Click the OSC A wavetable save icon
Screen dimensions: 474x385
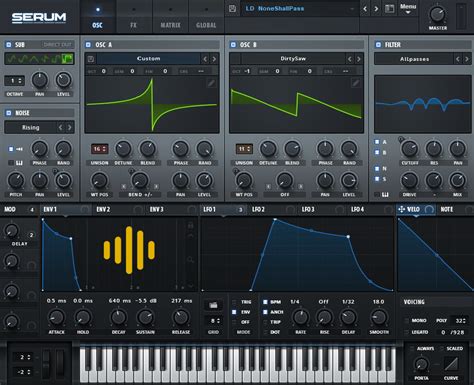[x=91, y=59]
